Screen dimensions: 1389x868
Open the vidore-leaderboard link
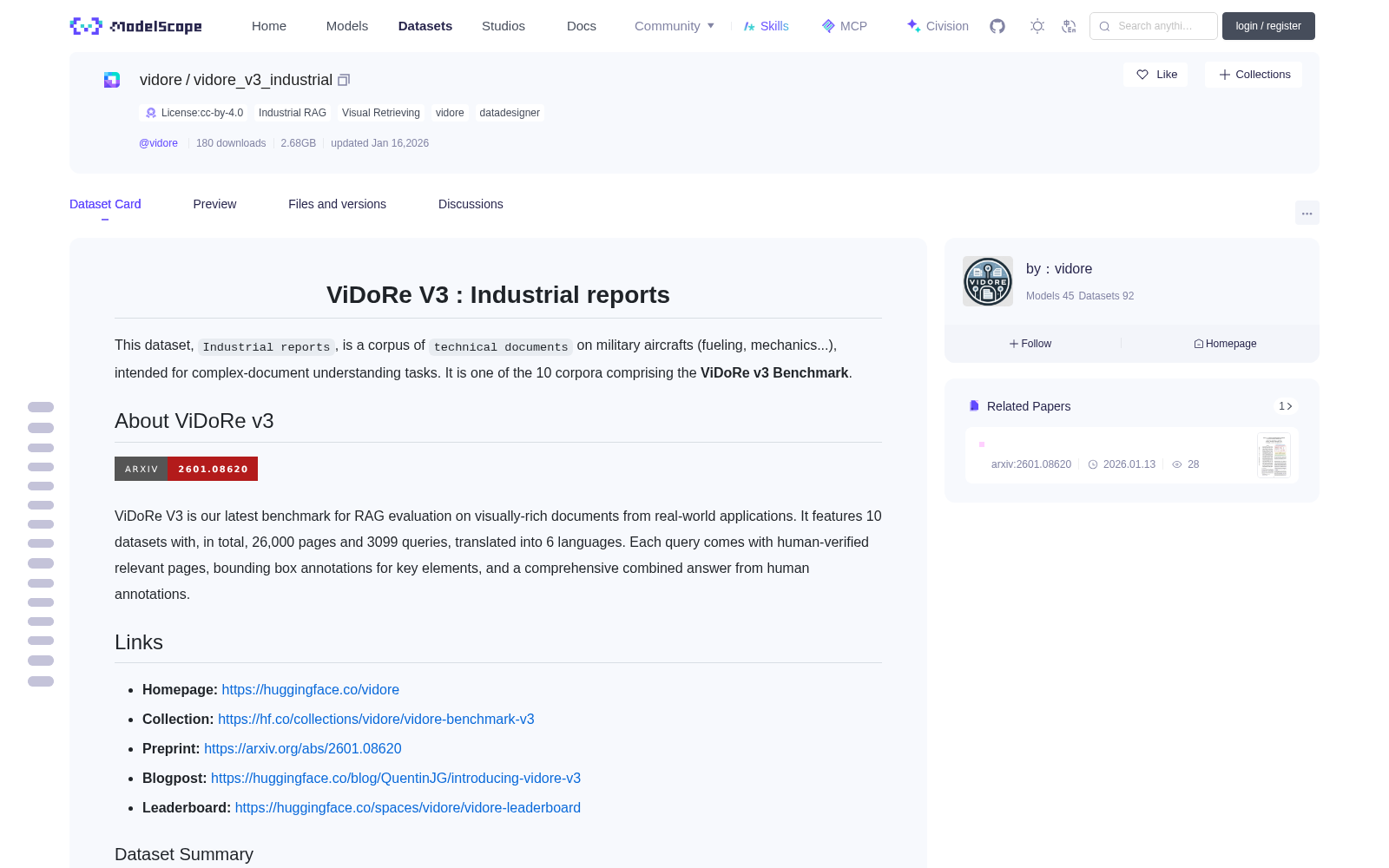(x=408, y=807)
